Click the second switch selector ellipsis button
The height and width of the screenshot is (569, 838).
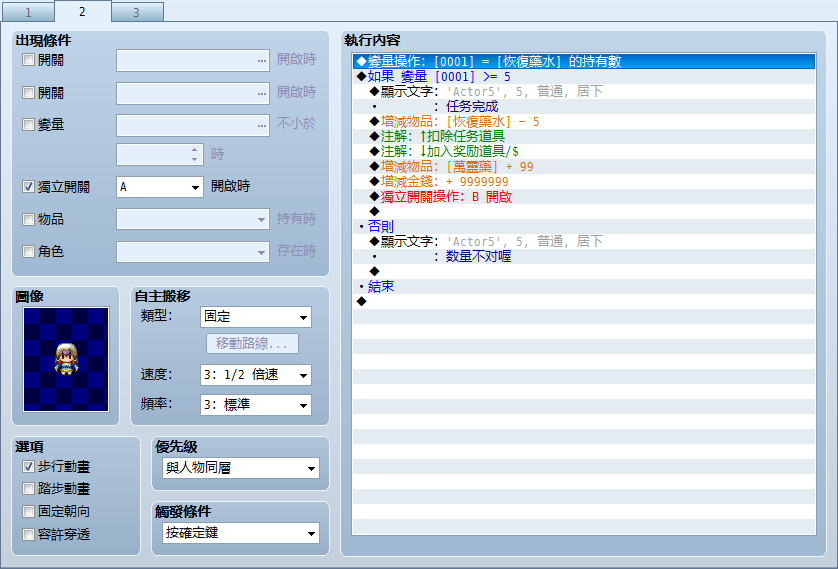(x=261, y=93)
